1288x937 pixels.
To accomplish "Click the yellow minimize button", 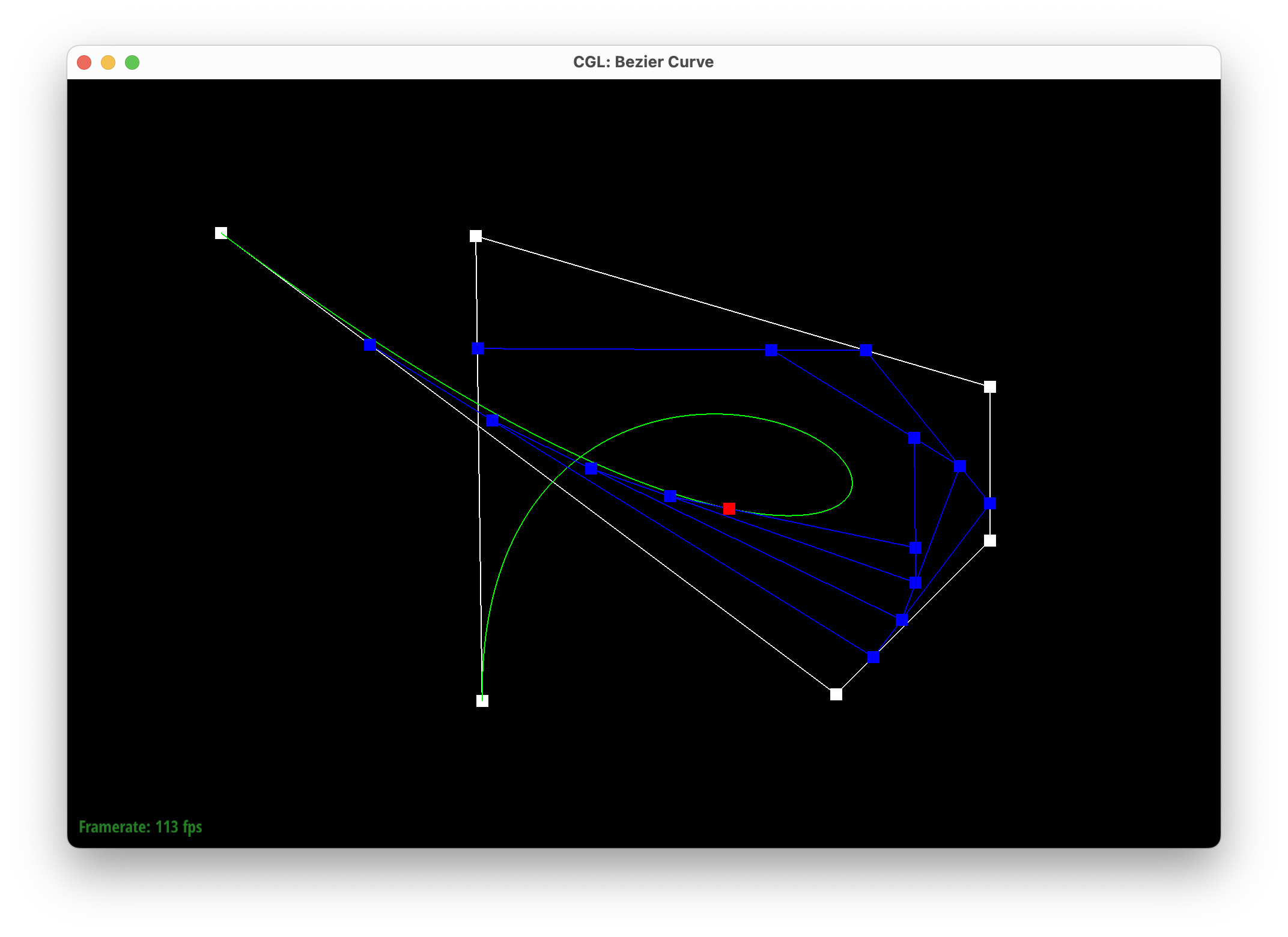I will pos(108,62).
